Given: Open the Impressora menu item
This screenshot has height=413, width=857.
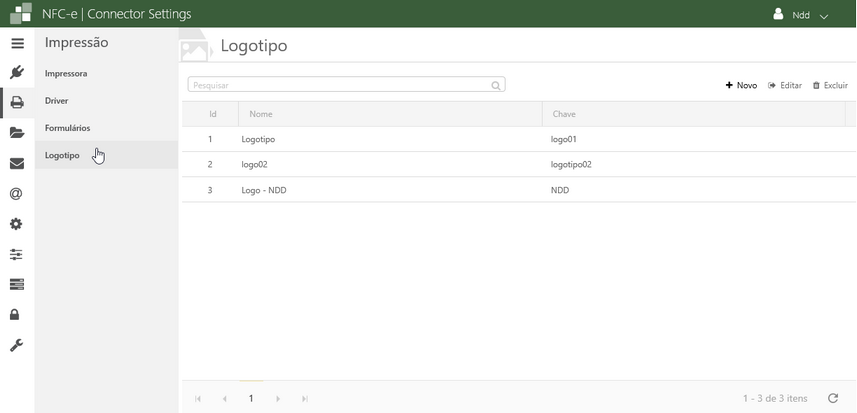Looking at the screenshot, I should pos(66,74).
